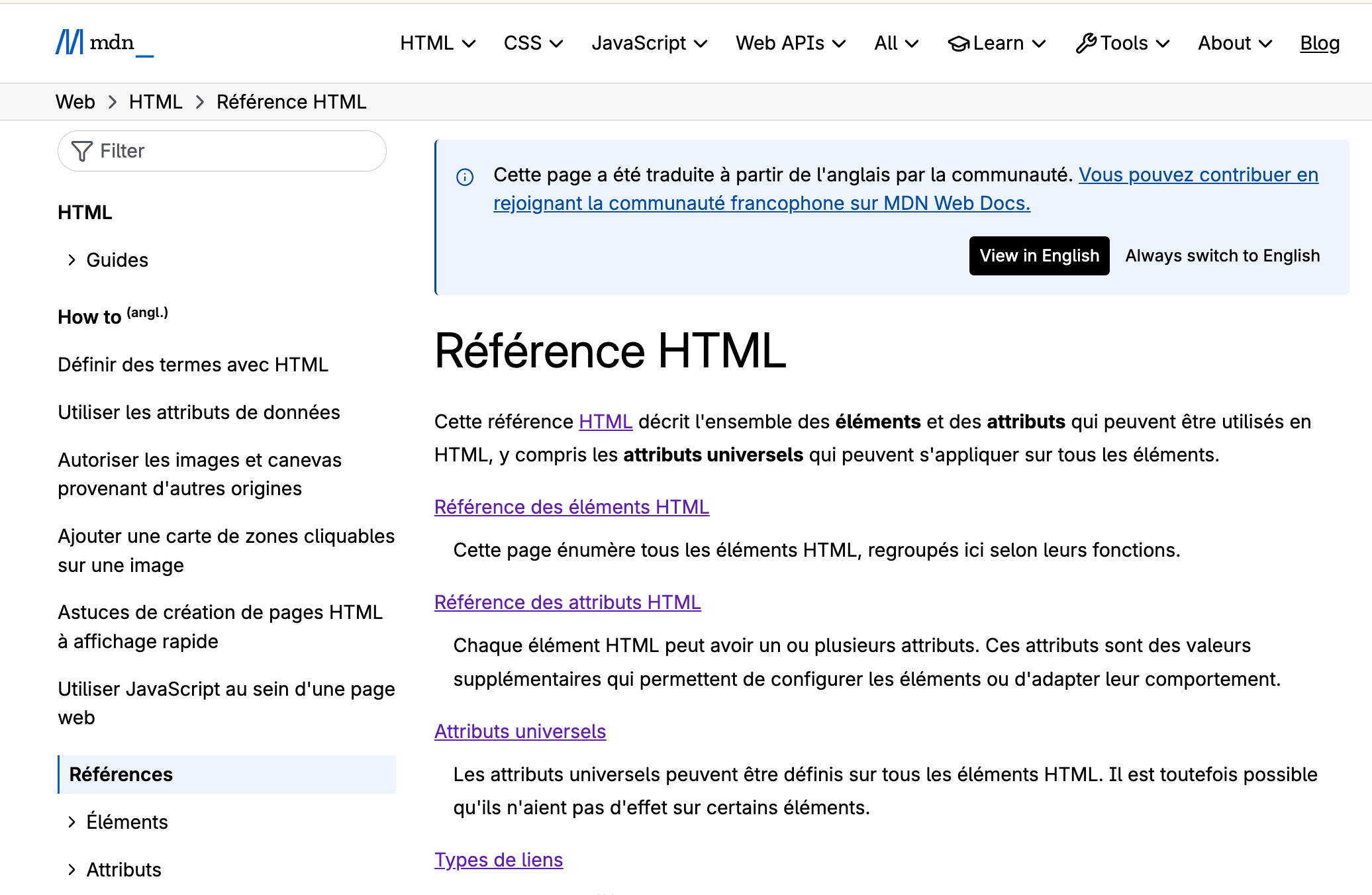Click the chevron-right icon beside Guides

point(72,259)
